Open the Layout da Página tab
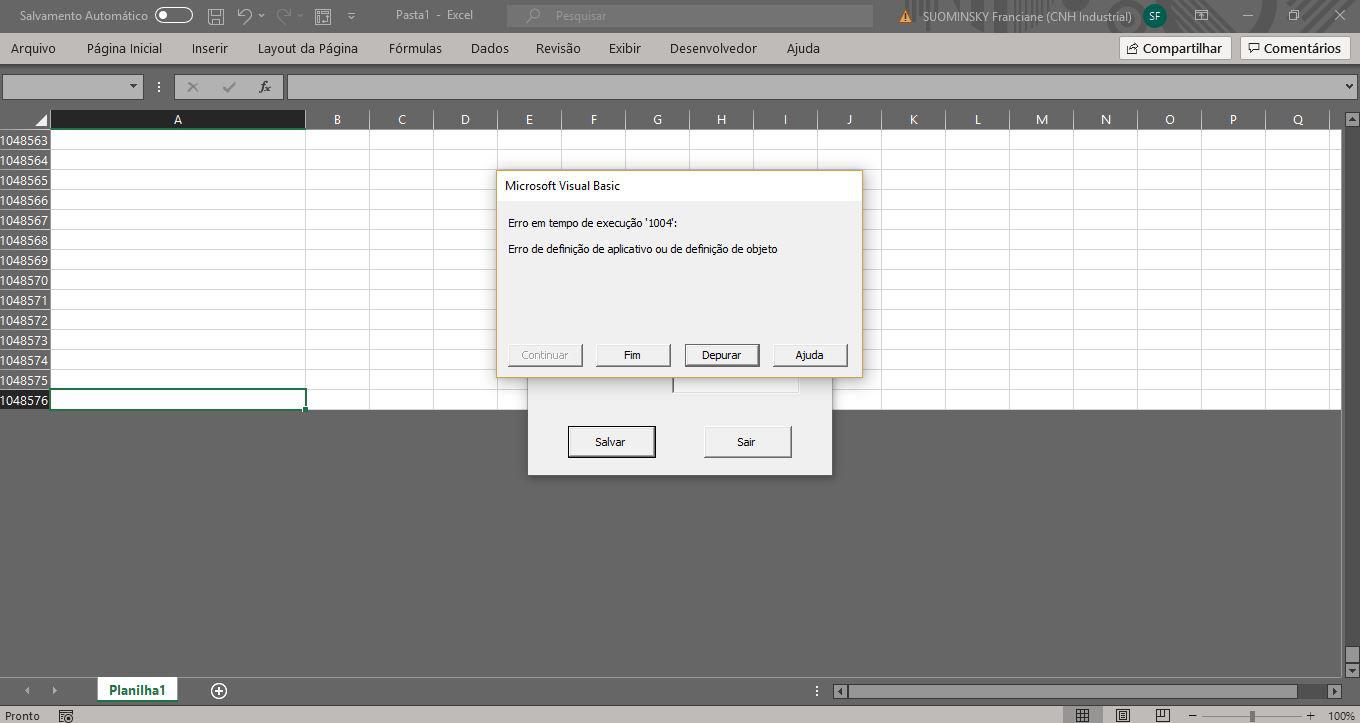 (308, 48)
